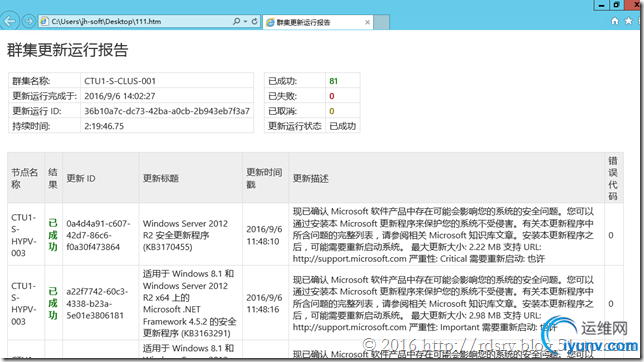The image size is (644, 362).
Task: Open the address bar dropdown arrow
Action: click(x=245, y=21)
